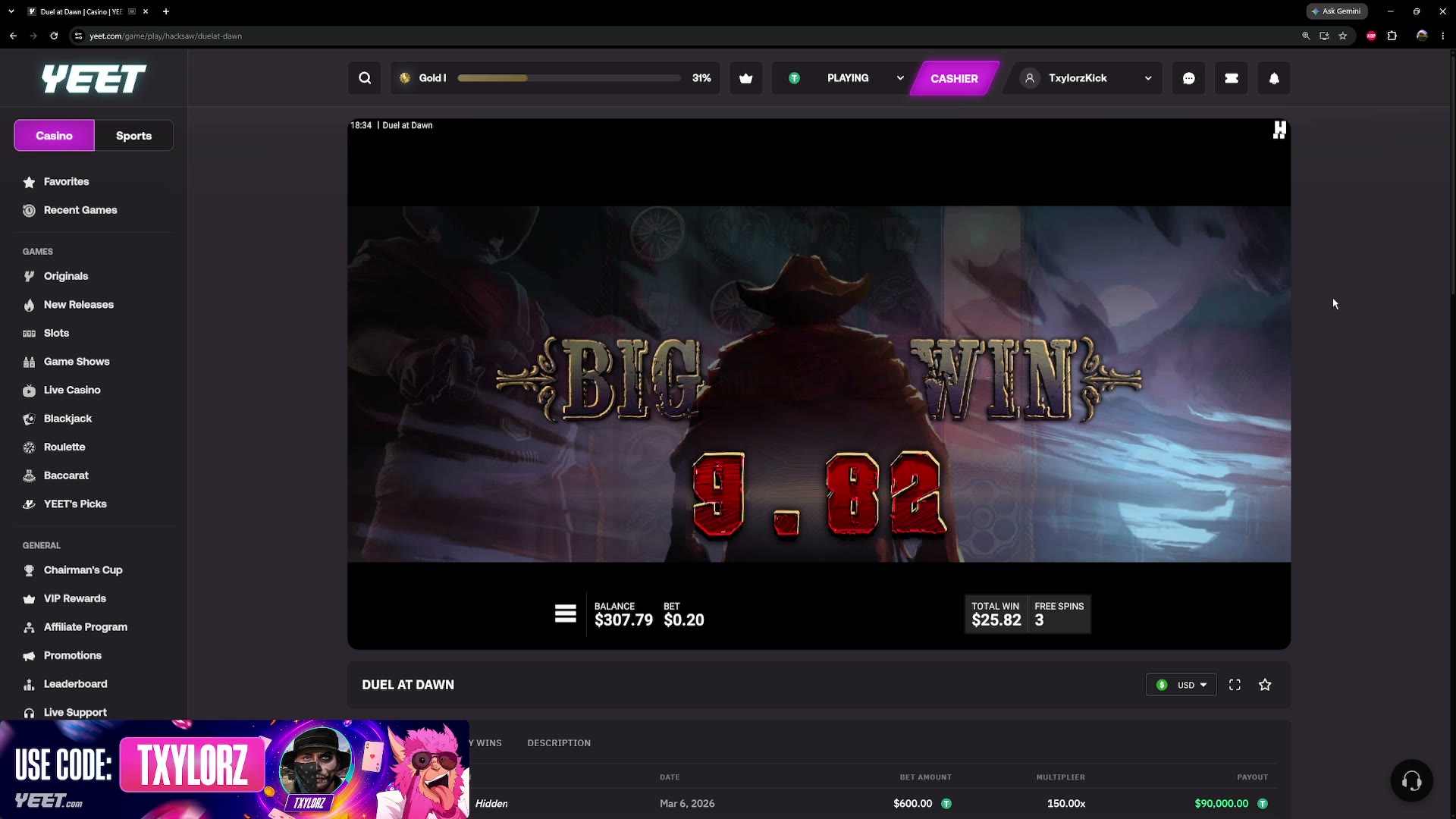Image resolution: width=1456 pixels, height=819 pixels.
Task: Open the chat bubble icon
Action: (1189, 78)
